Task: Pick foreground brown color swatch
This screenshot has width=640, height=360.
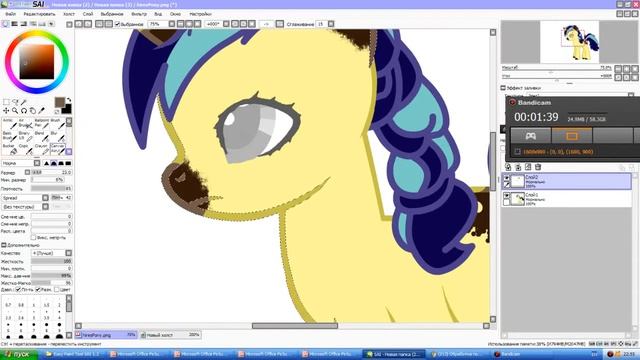Action: (x=60, y=102)
